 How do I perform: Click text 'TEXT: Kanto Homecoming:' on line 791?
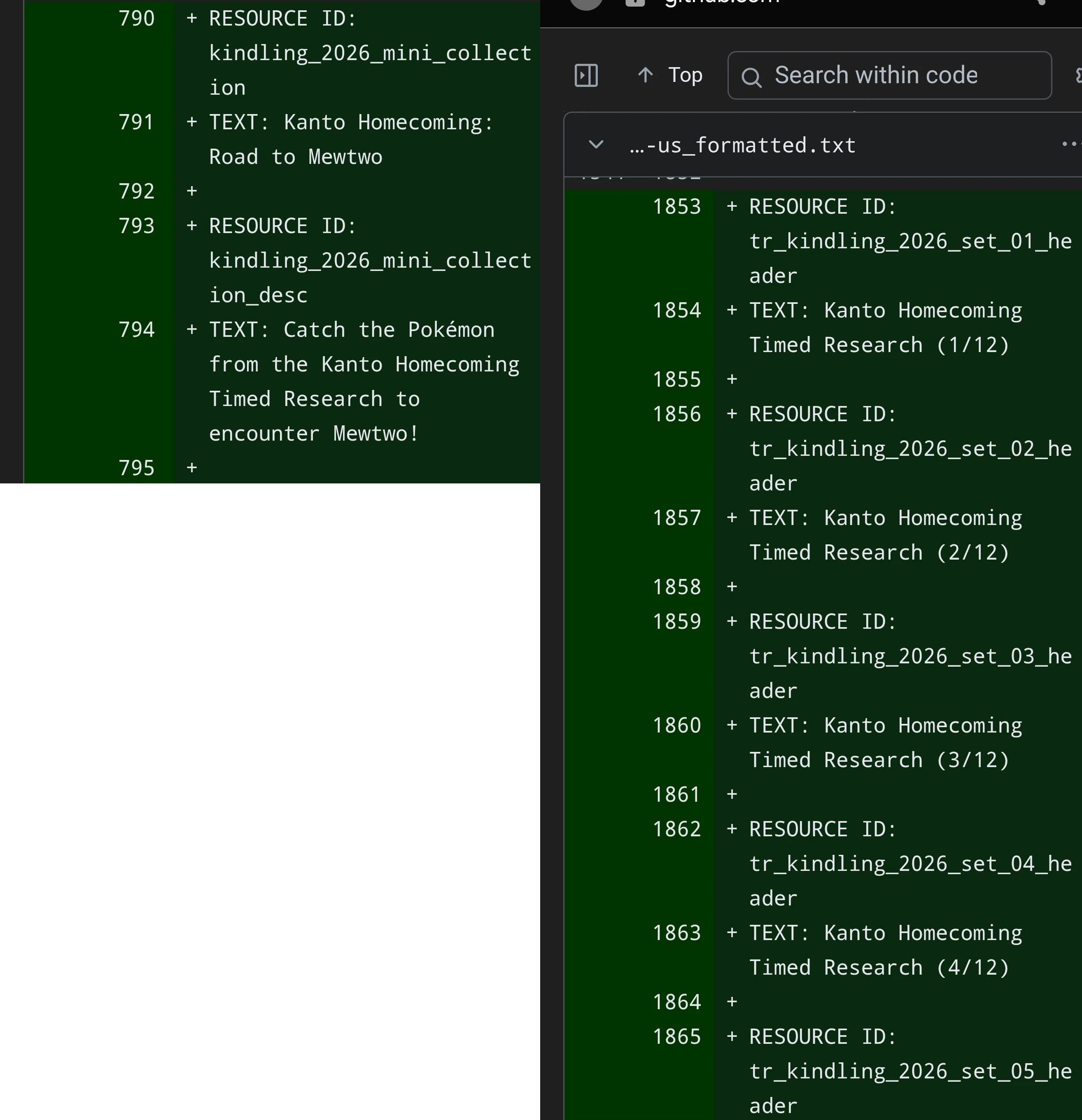pos(351,122)
